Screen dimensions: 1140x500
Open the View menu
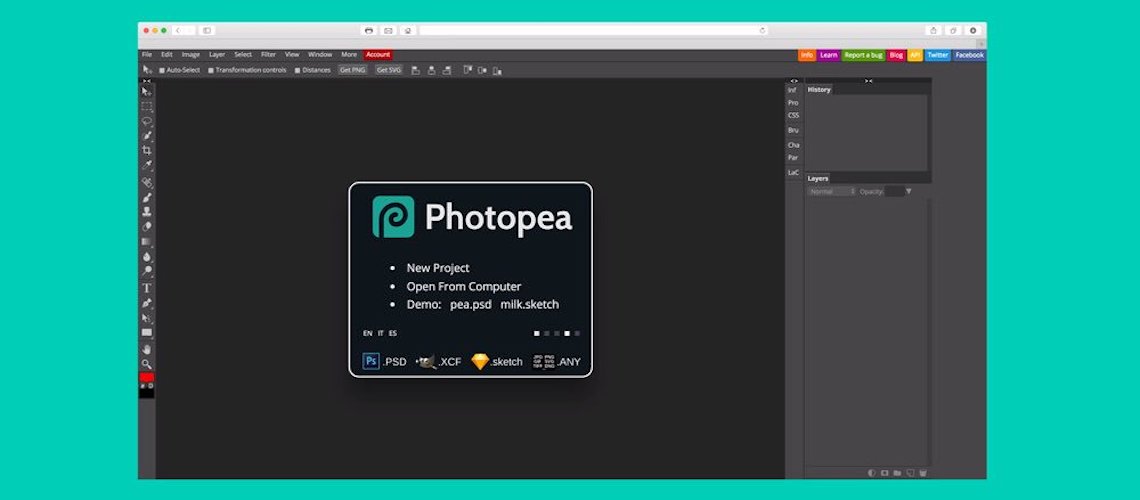coord(292,55)
